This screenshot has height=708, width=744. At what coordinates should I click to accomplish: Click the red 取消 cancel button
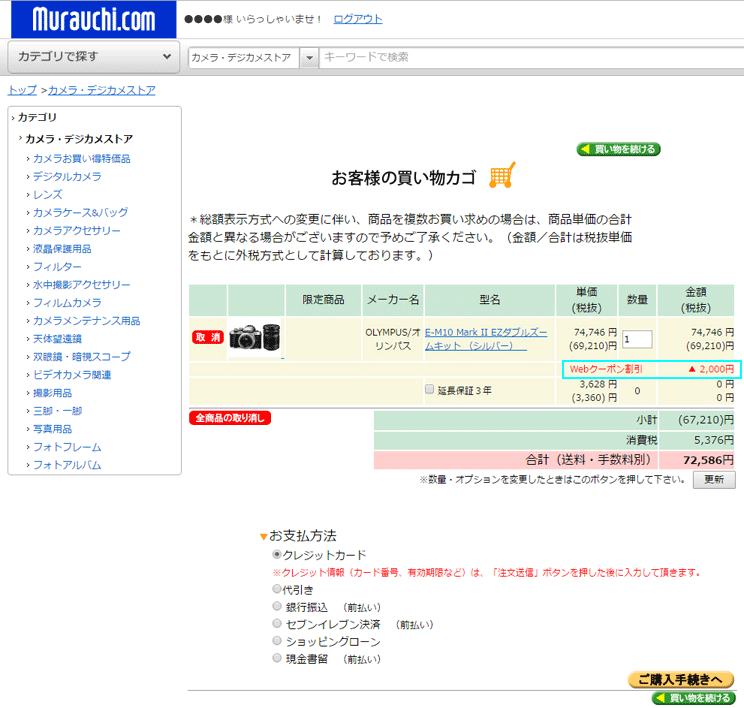tap(208, 337)
